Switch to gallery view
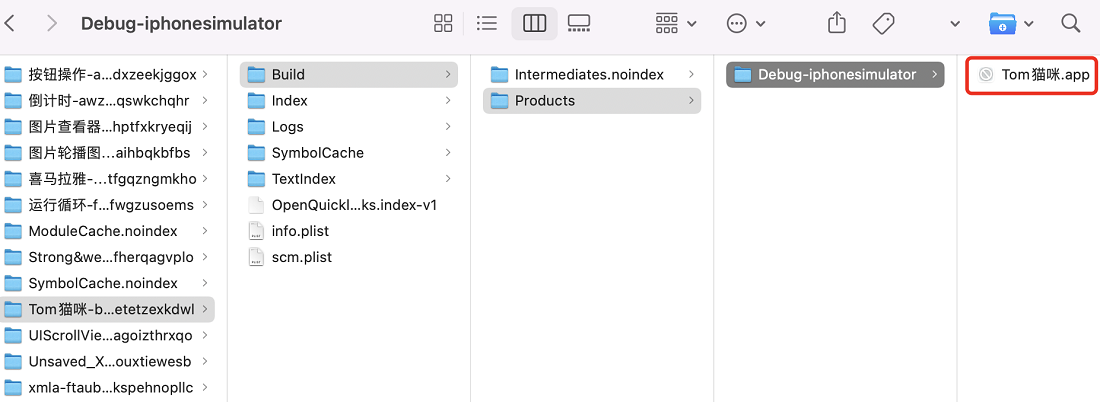Viewport: 1100px width, 402px height. pyautogui.click(x=579, y=24)
